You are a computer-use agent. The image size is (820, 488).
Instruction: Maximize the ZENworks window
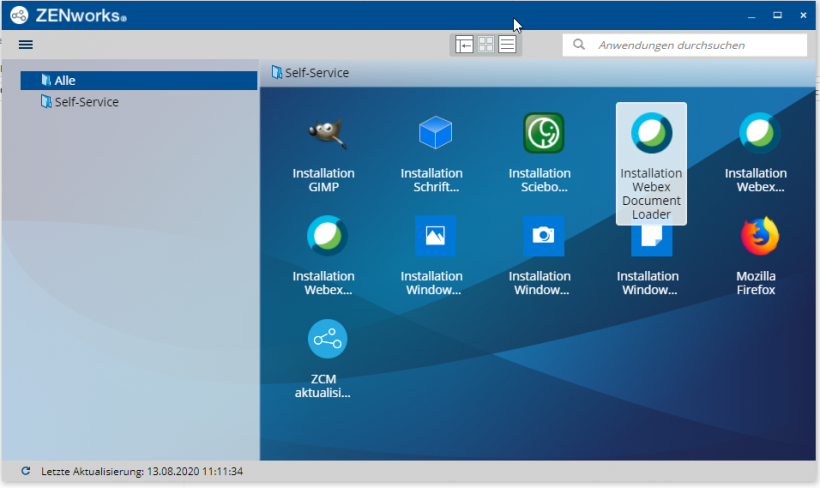777,15
